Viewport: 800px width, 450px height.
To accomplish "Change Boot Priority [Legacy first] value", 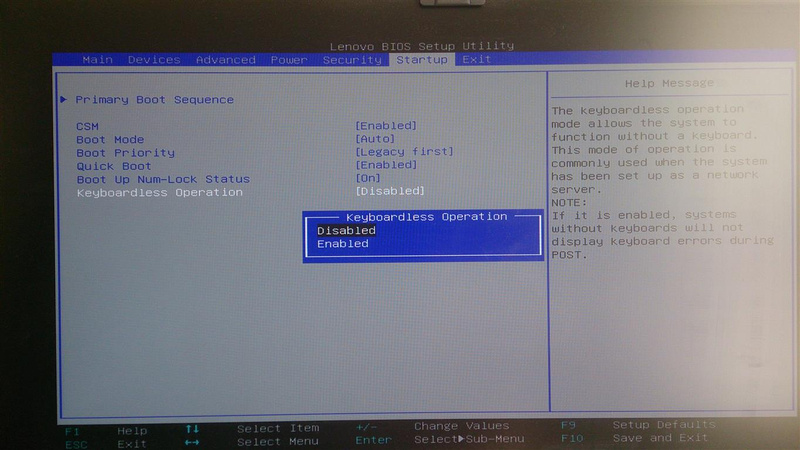I will click(404, 152).
